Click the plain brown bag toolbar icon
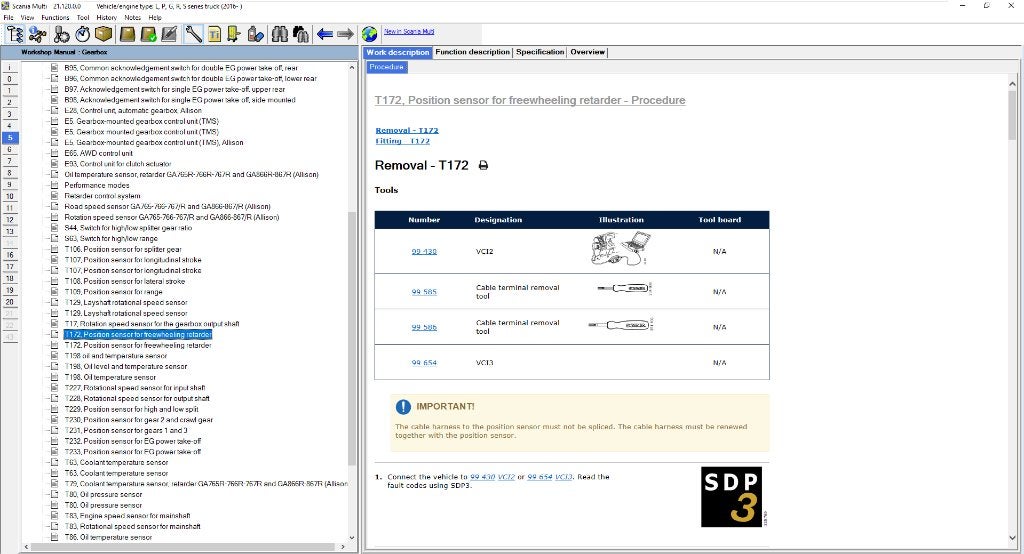 click(127, 34)
